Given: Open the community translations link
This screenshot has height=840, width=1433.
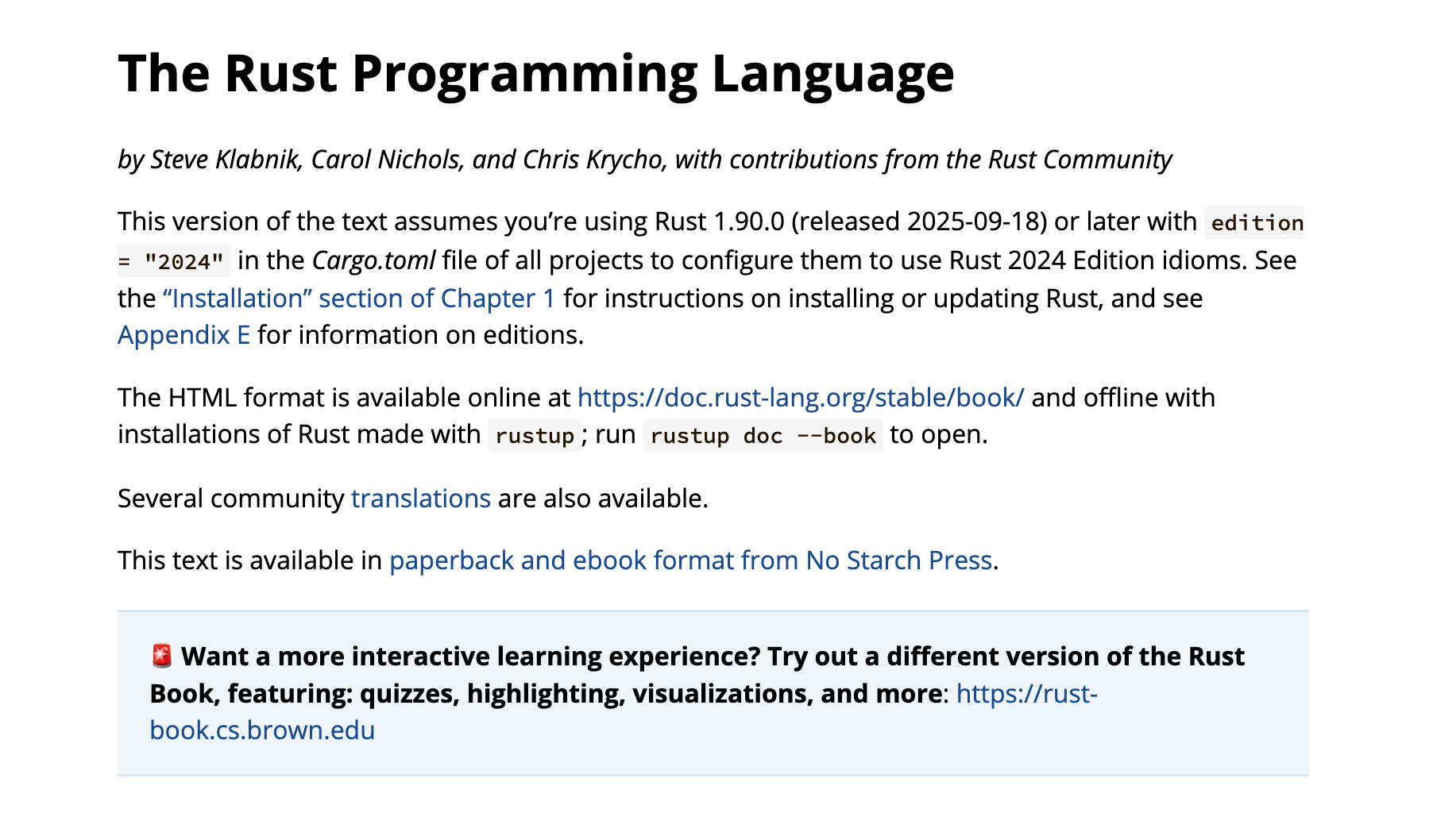Looking at the screenshot, I should tap(421, 499).
